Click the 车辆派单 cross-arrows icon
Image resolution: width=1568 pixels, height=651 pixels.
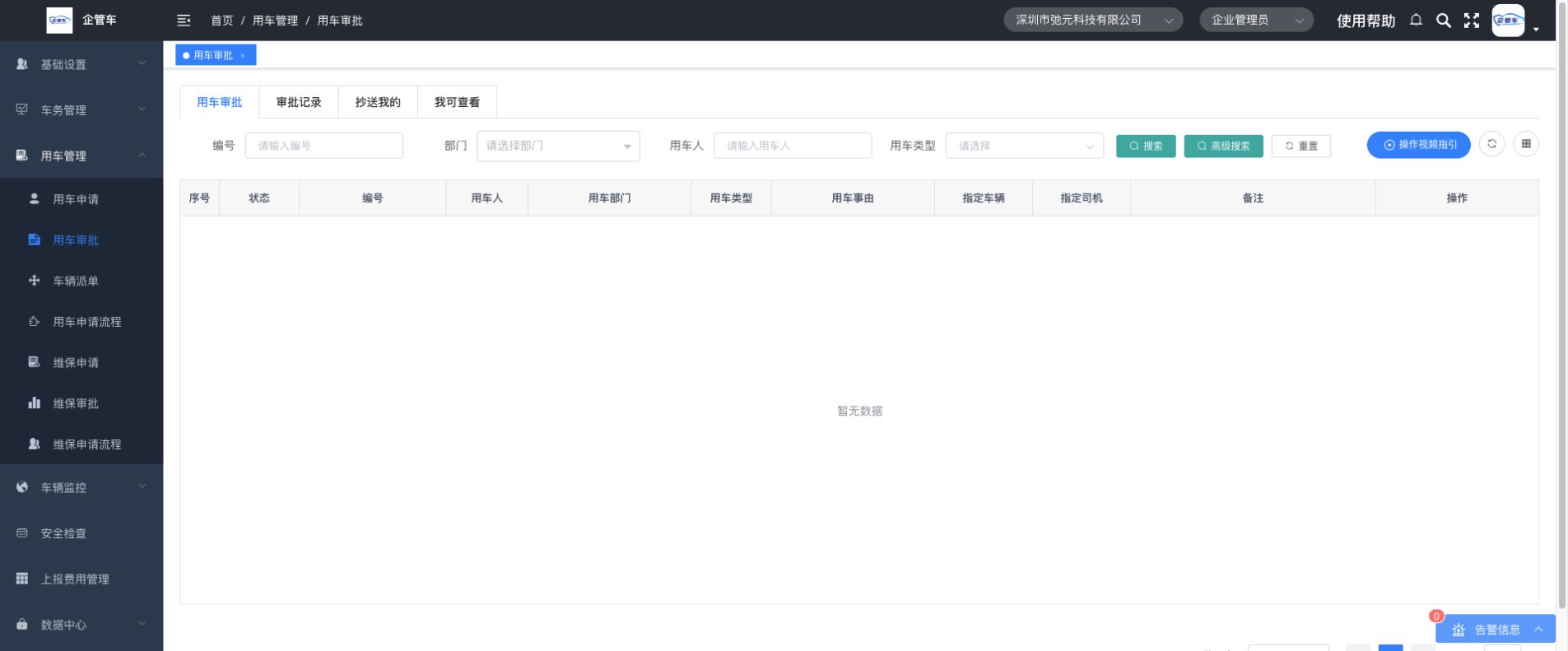[34, 281]
